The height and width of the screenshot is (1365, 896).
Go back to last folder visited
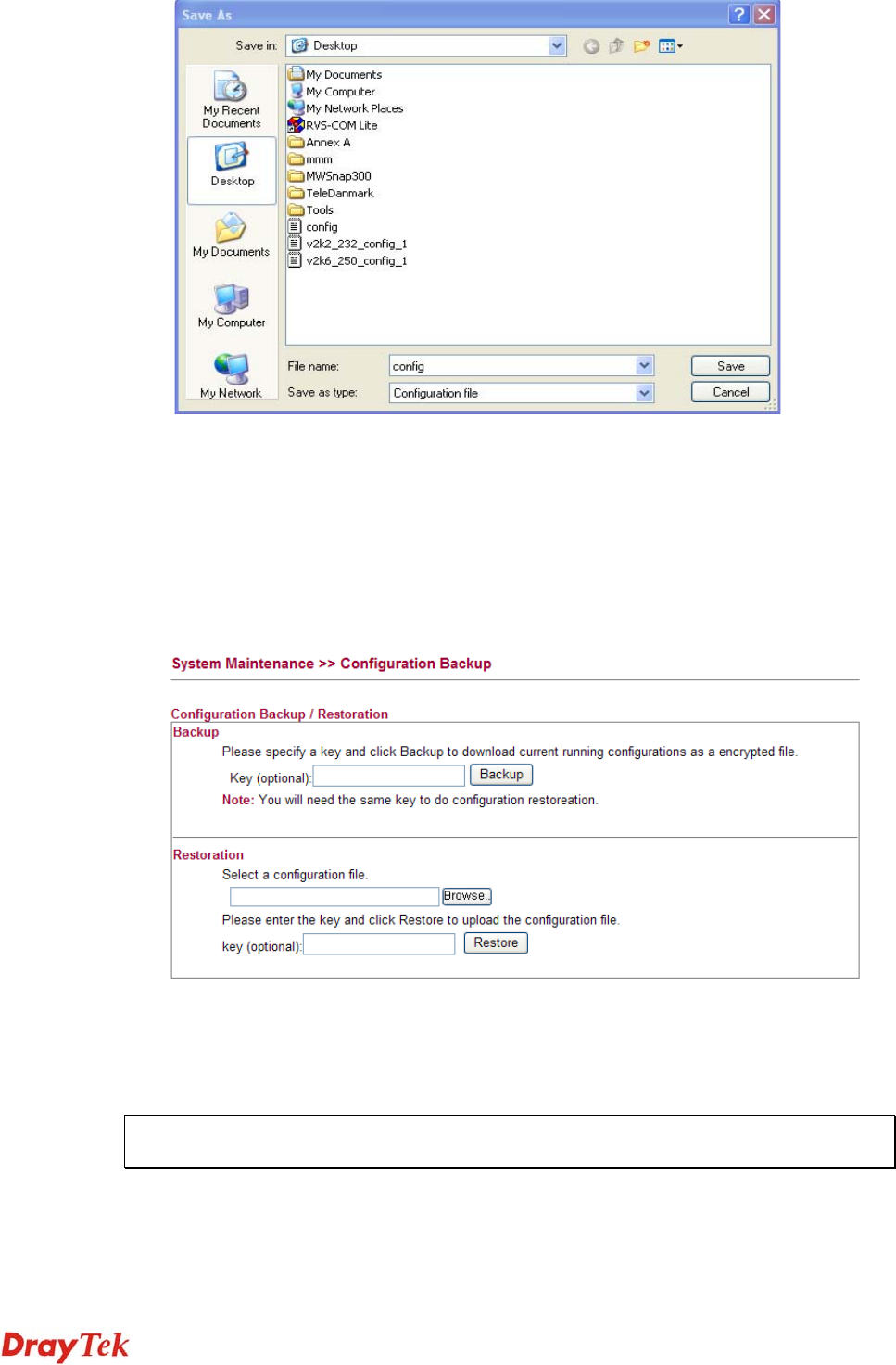[591, 46]
